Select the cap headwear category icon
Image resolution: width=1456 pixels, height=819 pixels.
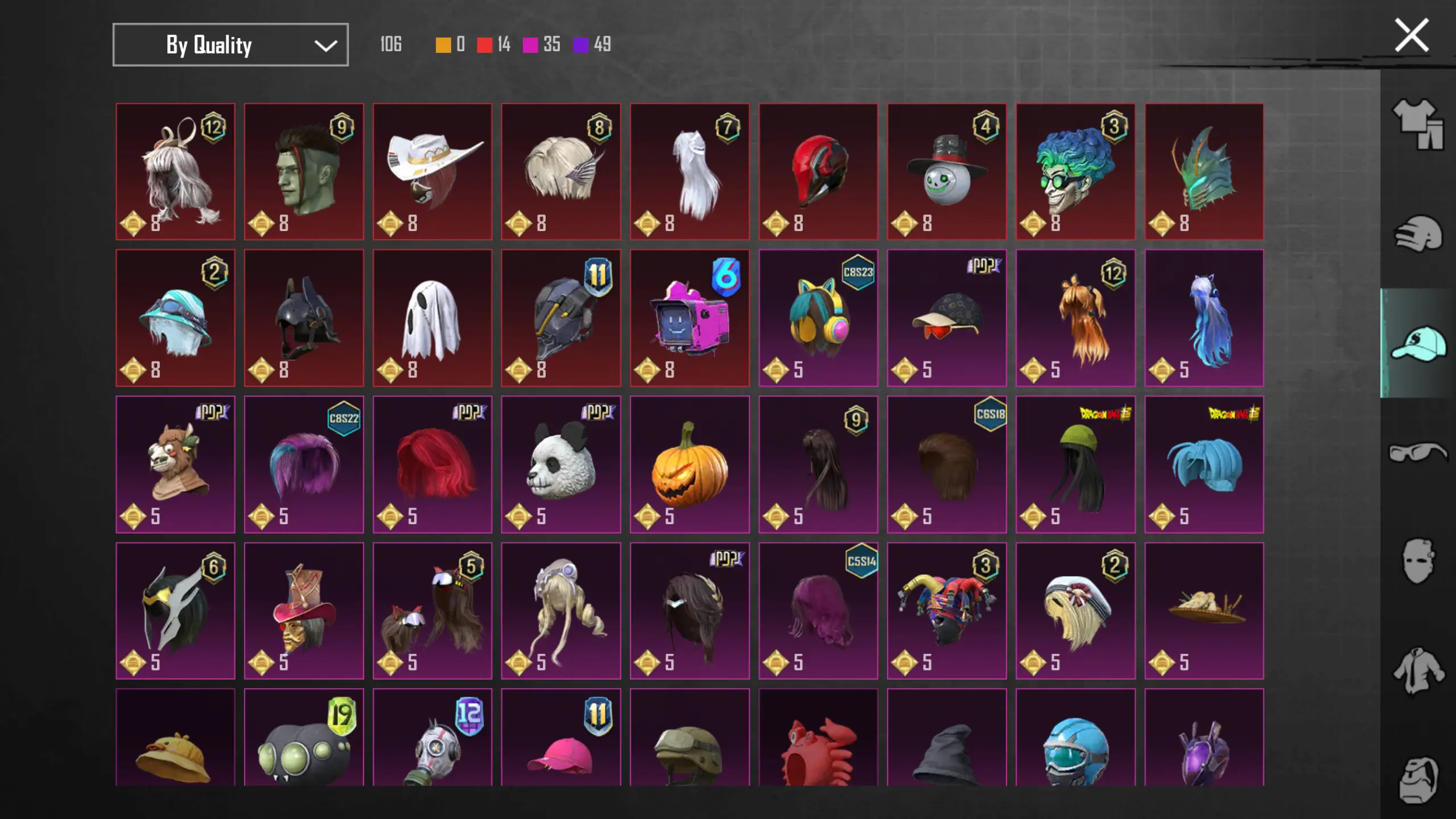(x=1417, y=343)
